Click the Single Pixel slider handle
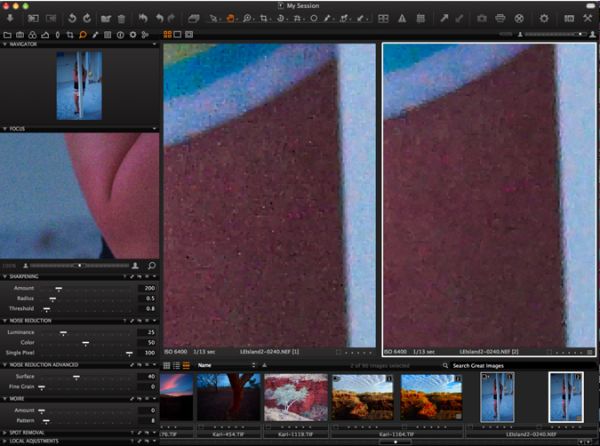 click(129, 354)
